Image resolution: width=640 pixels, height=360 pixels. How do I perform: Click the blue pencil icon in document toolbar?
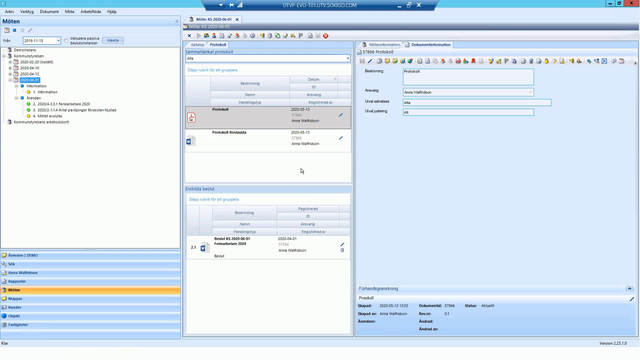pyautogui.click(x=370, y=61)
